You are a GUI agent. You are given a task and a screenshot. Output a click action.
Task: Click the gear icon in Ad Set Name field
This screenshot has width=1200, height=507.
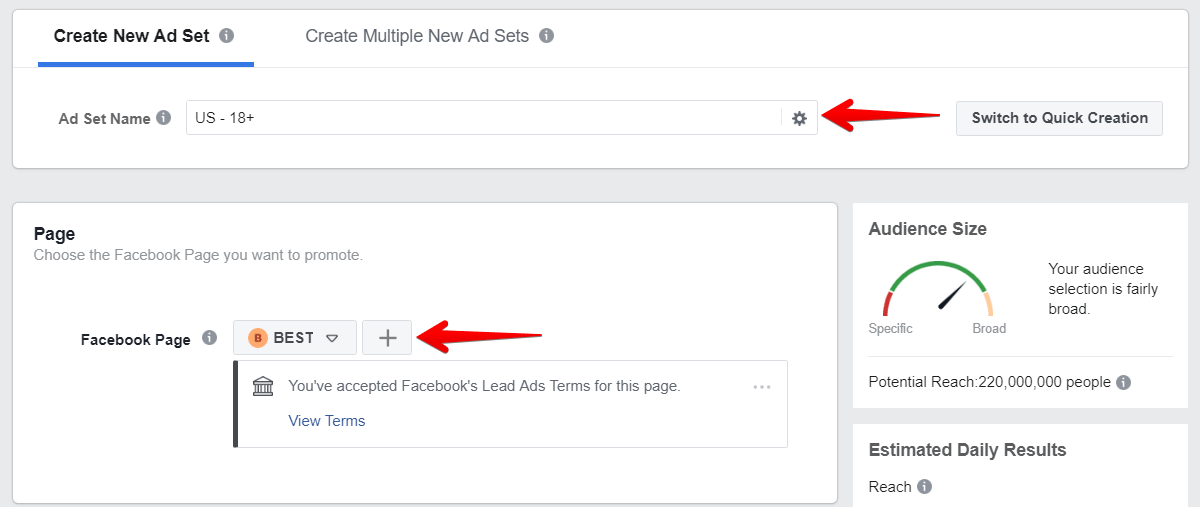coord(799,118)
